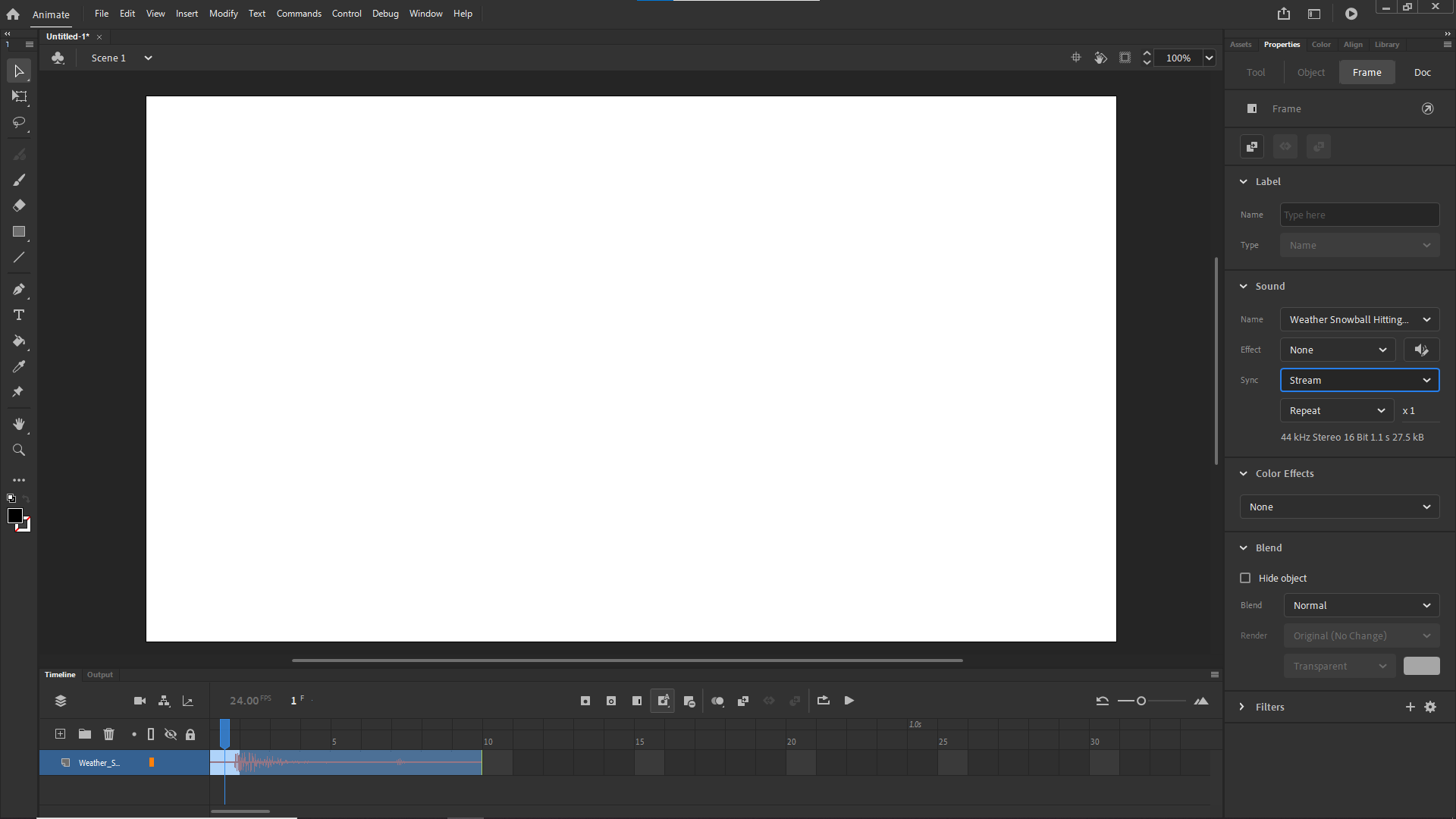The image size is (1456, 819).
Task: Open the Modify menu
Action: coord(223,13)
